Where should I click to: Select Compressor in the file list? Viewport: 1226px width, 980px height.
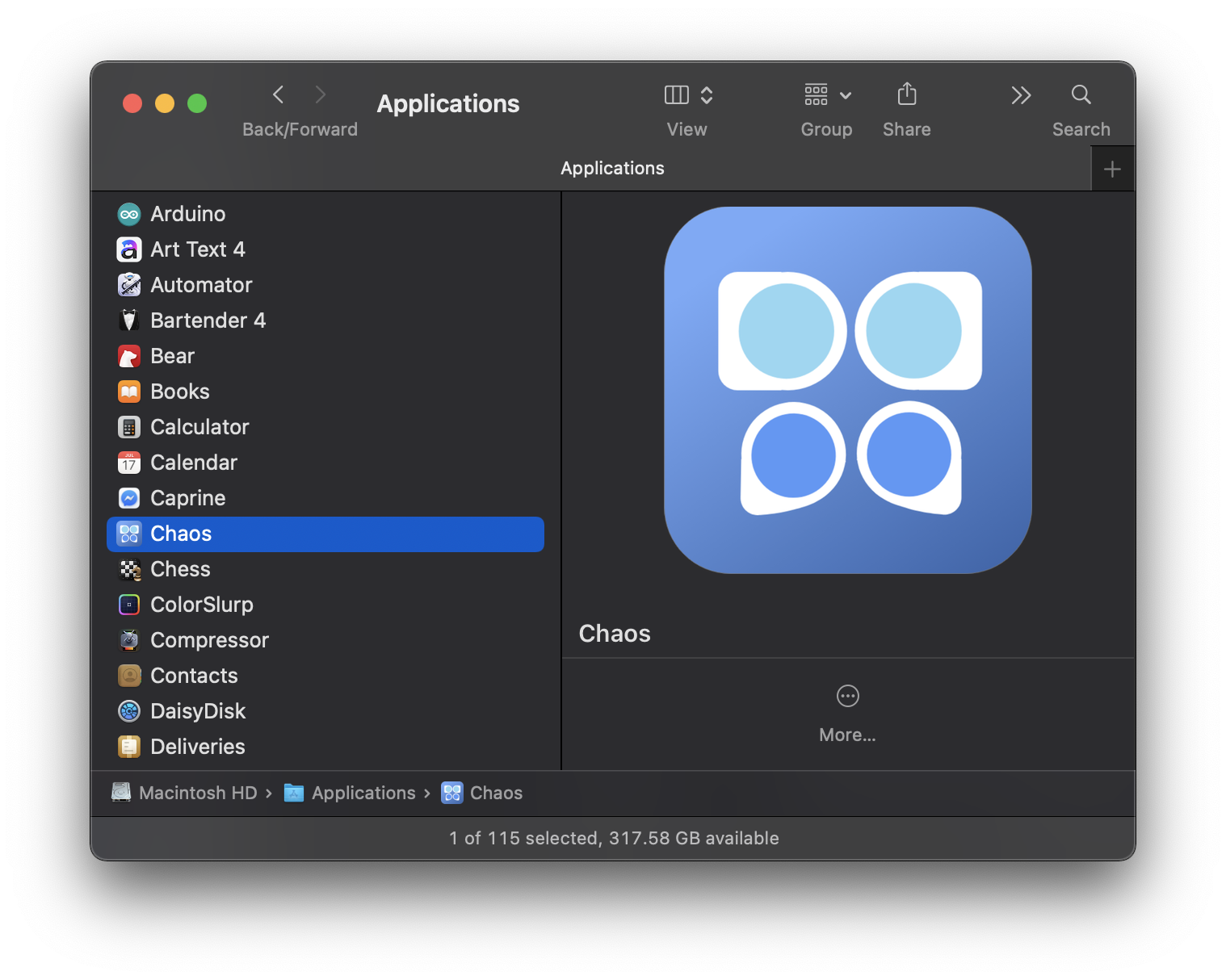tap(209, 640)
